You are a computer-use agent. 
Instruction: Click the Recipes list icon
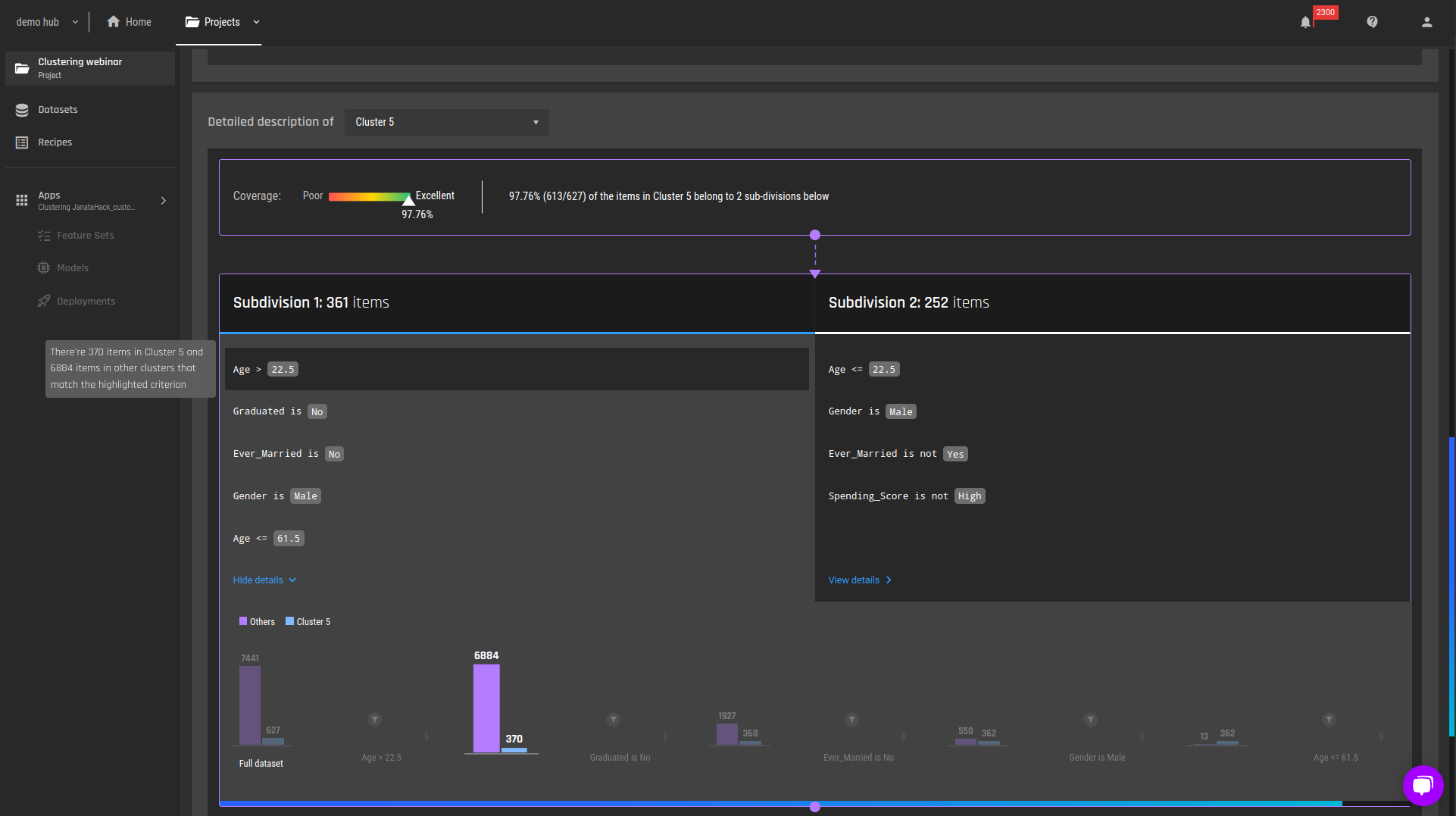click(22, 142)
